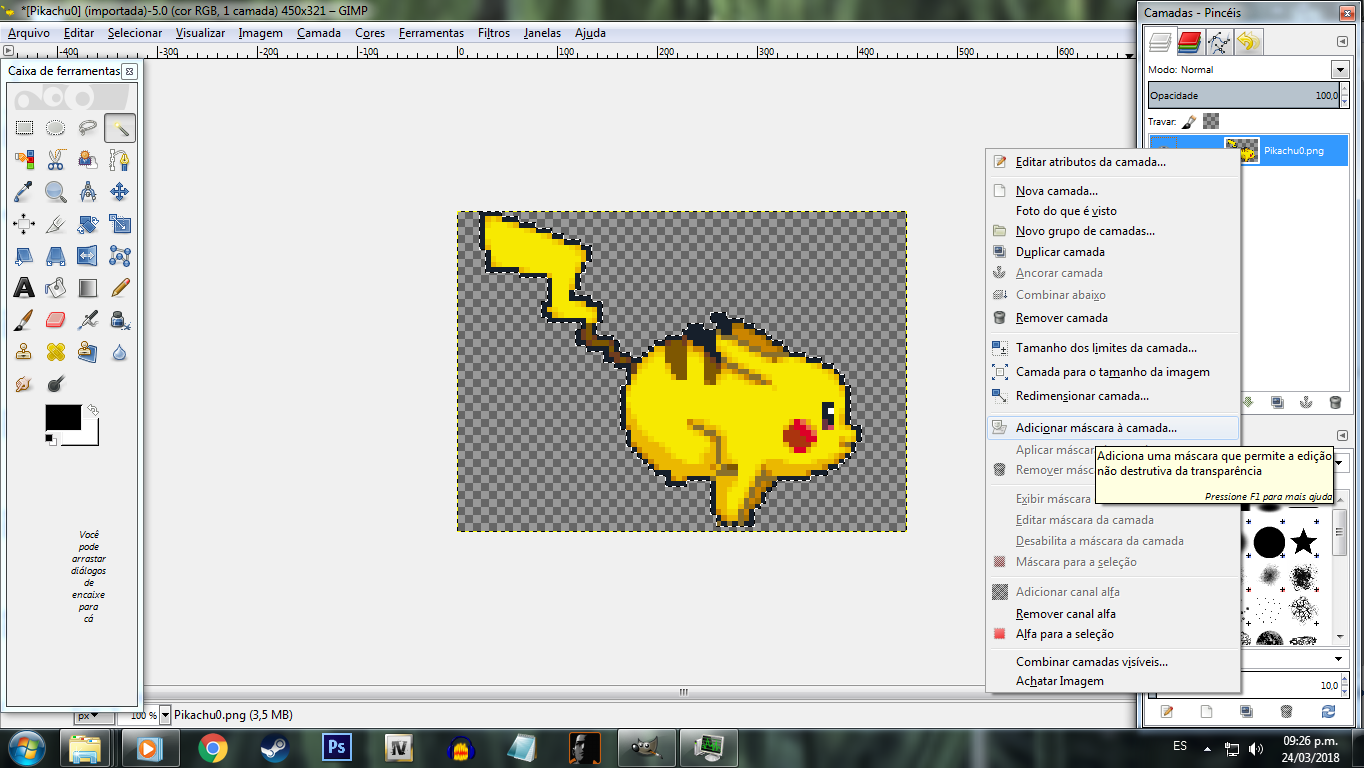1364x768 pixels.
Task: Choose the Zoom magnifier tool
Action: tap(56, 192)
